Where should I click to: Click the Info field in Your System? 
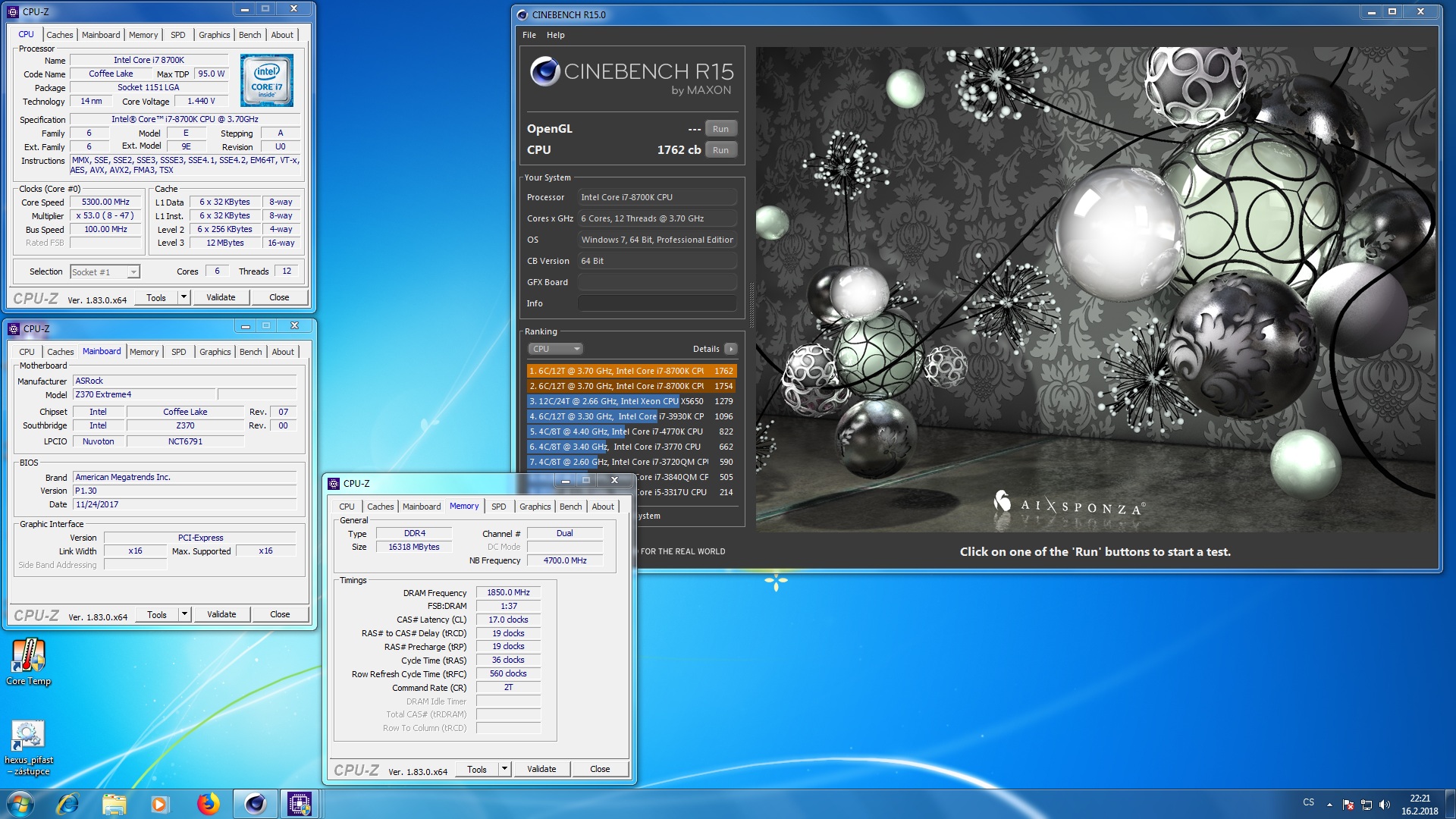(x=657, y=303)
